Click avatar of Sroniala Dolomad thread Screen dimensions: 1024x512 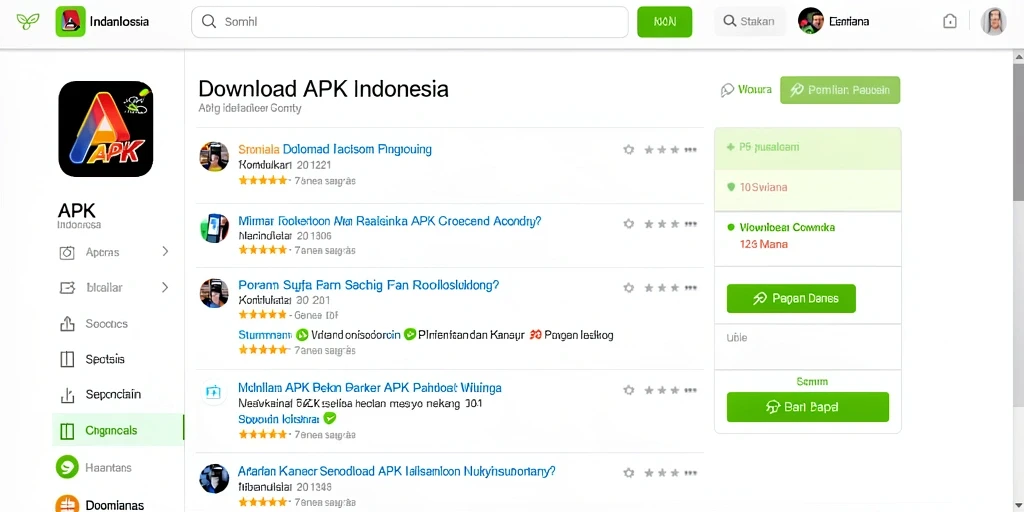(214, 157)
